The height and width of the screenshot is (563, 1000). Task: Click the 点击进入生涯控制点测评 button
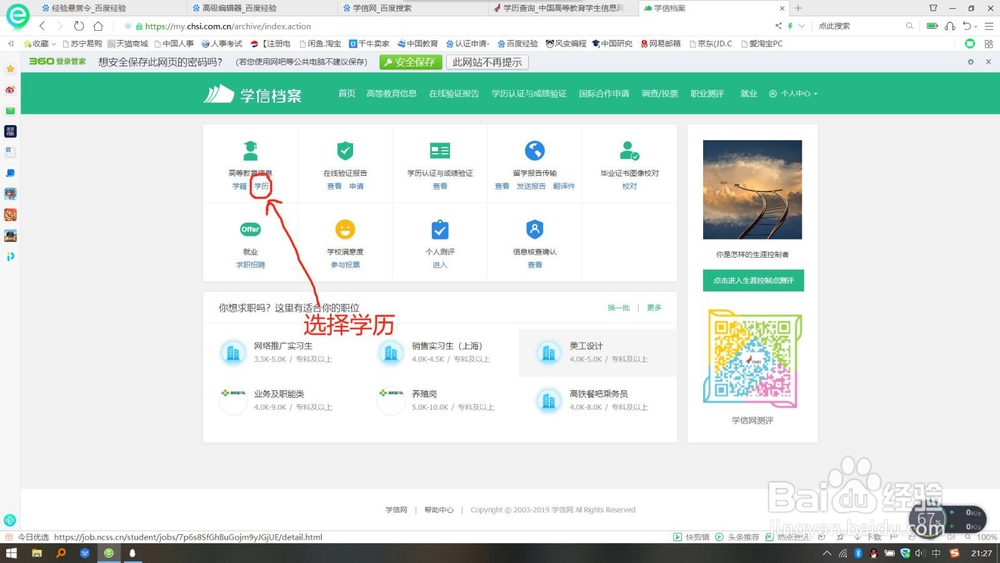(x=753, y=281)
